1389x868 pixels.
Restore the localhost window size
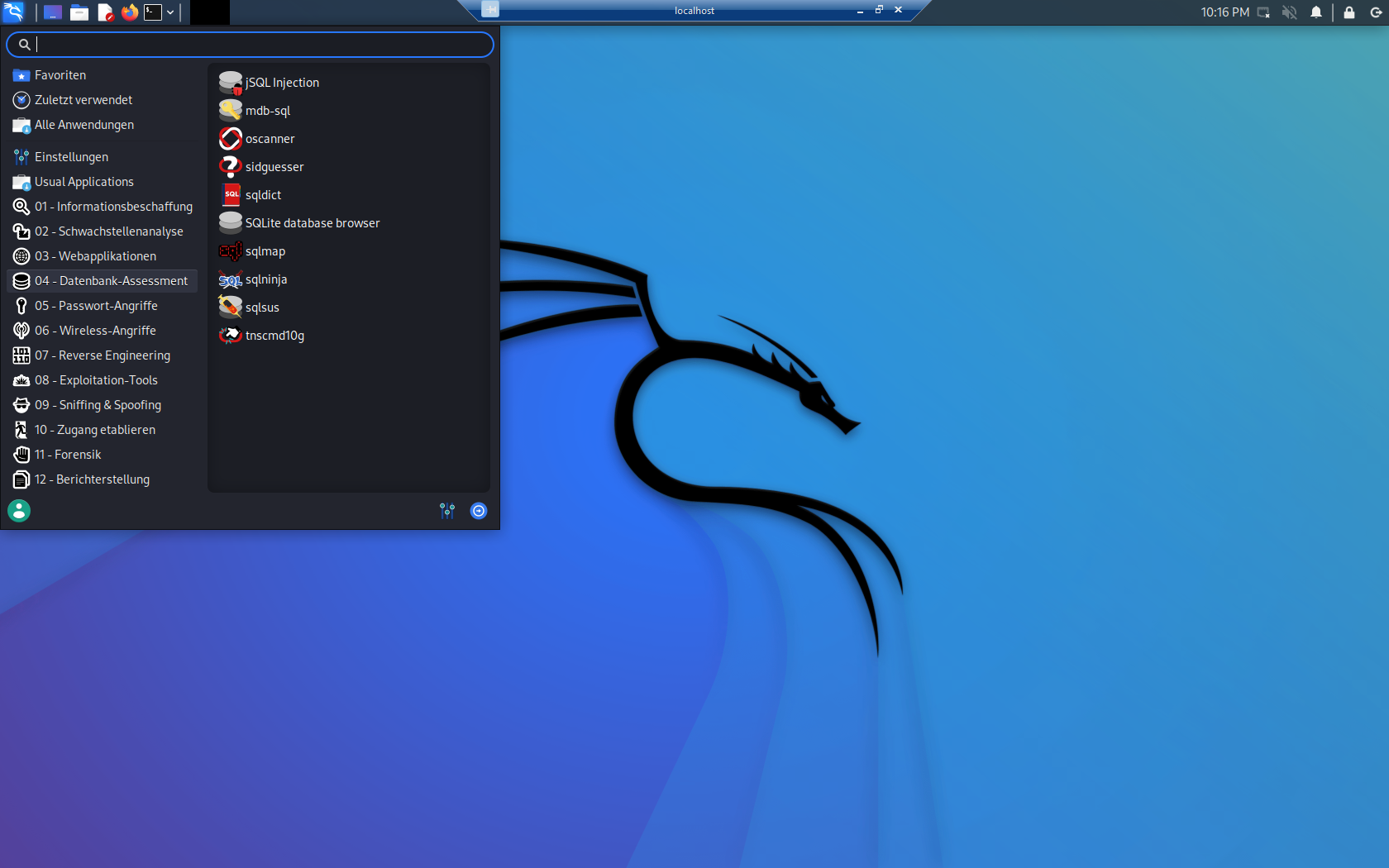click(x=879, y=10)
